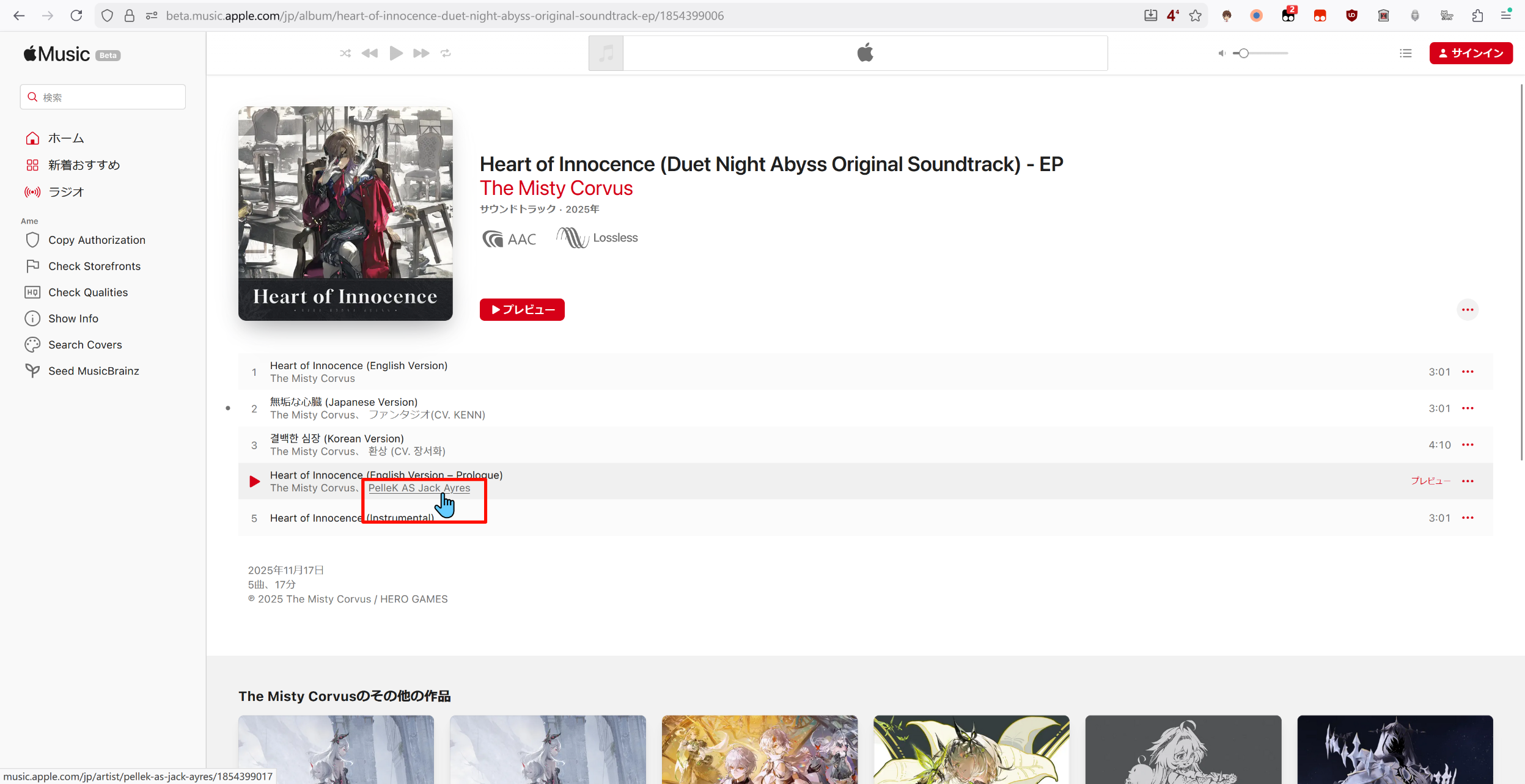Open more options for track 1
Viewport: 1525px width, 784px height.
point(1468,372)
